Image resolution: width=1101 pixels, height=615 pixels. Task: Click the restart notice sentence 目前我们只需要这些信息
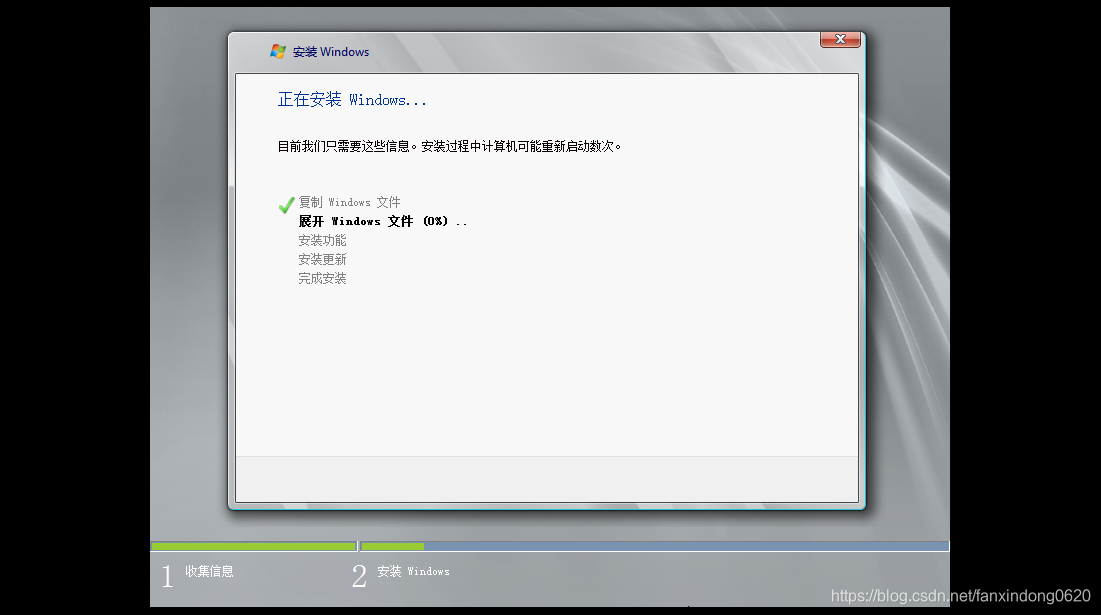[x=449, y=146]
